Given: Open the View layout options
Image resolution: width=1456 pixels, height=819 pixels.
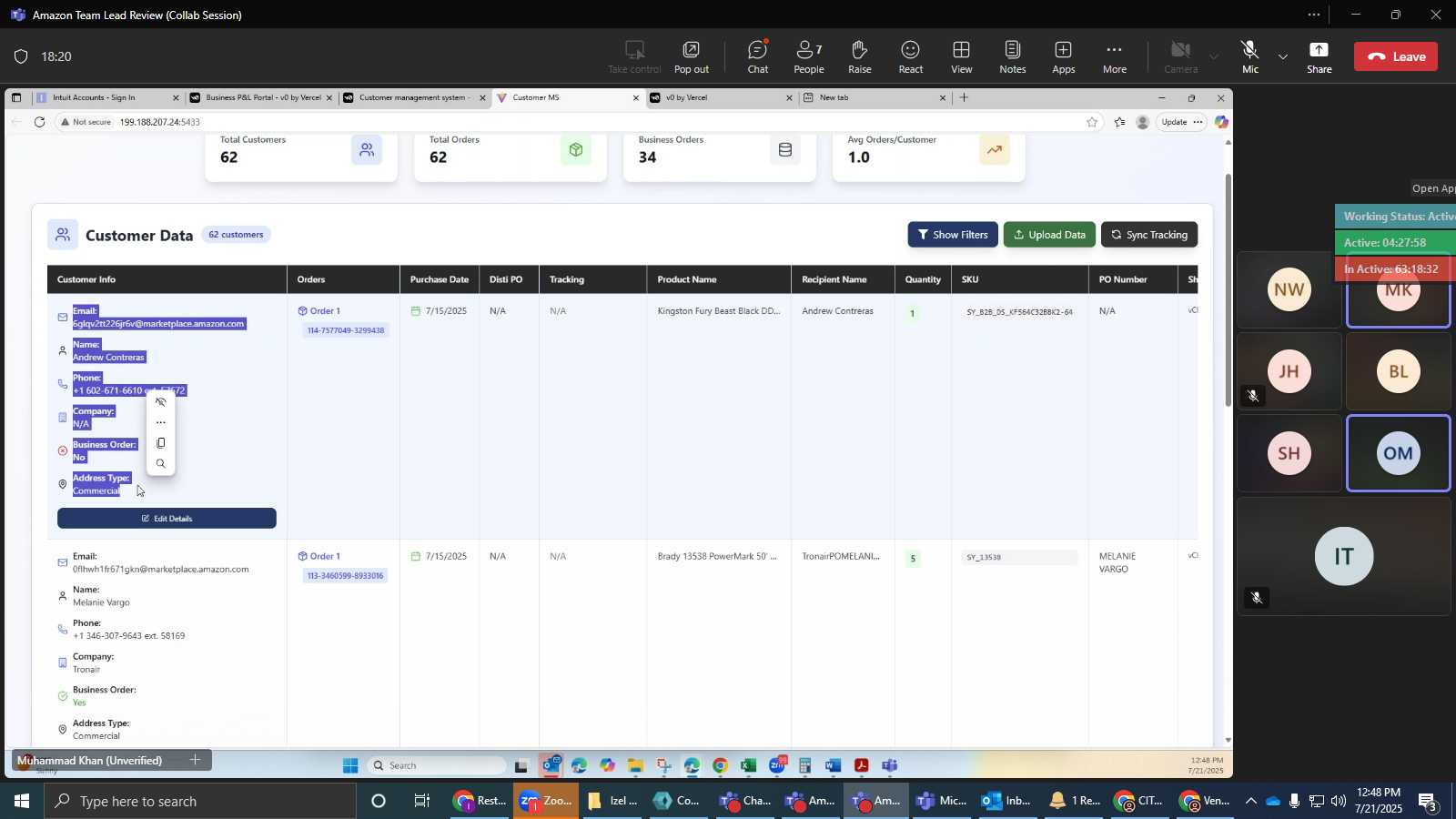Looking at the screenshot, I should click(961, 56).
